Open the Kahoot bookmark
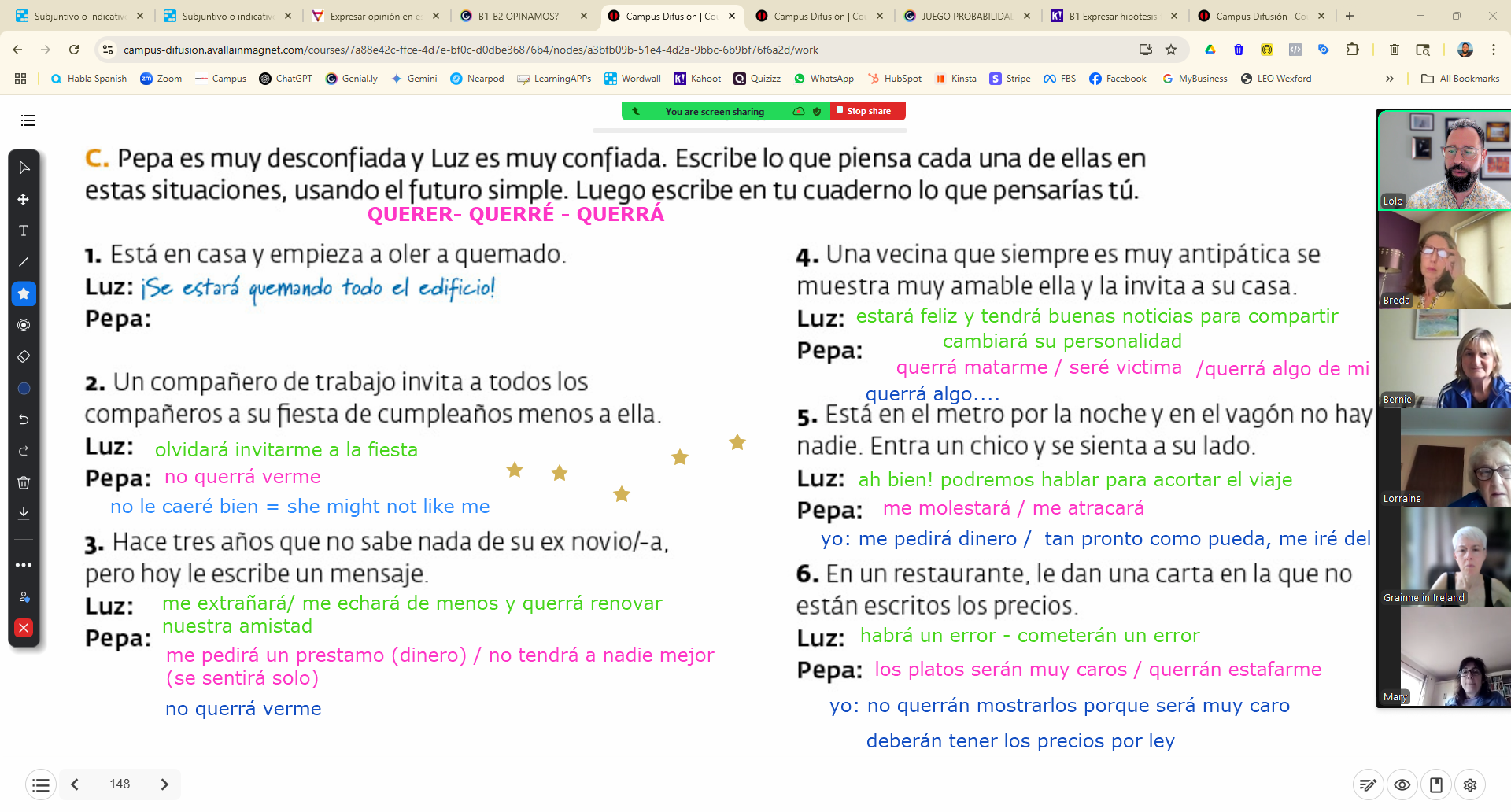 (698, 79)
